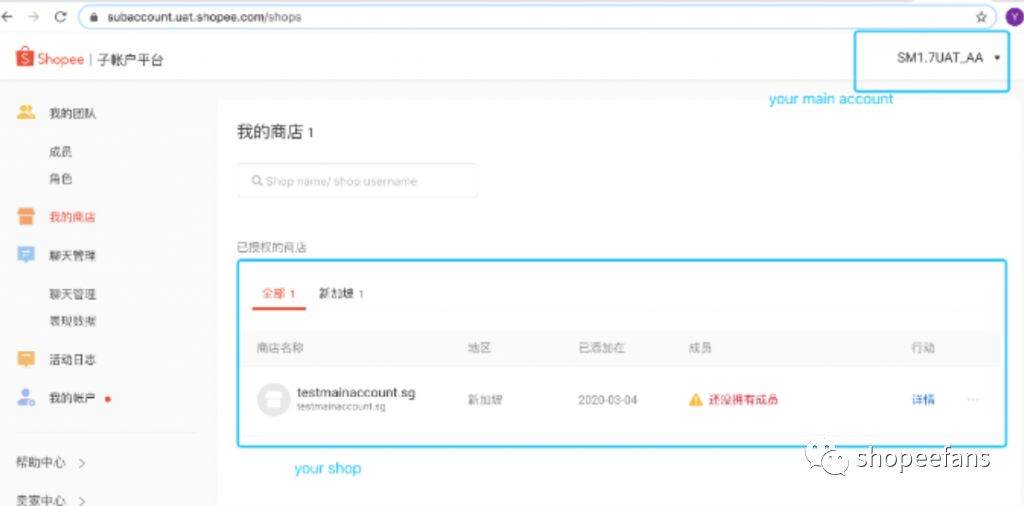The width and height of the screenshot is (1024, 506).
Task: Click the 2020-03-04 date cell
Action: pyautogui.click(x=607, y=400)
